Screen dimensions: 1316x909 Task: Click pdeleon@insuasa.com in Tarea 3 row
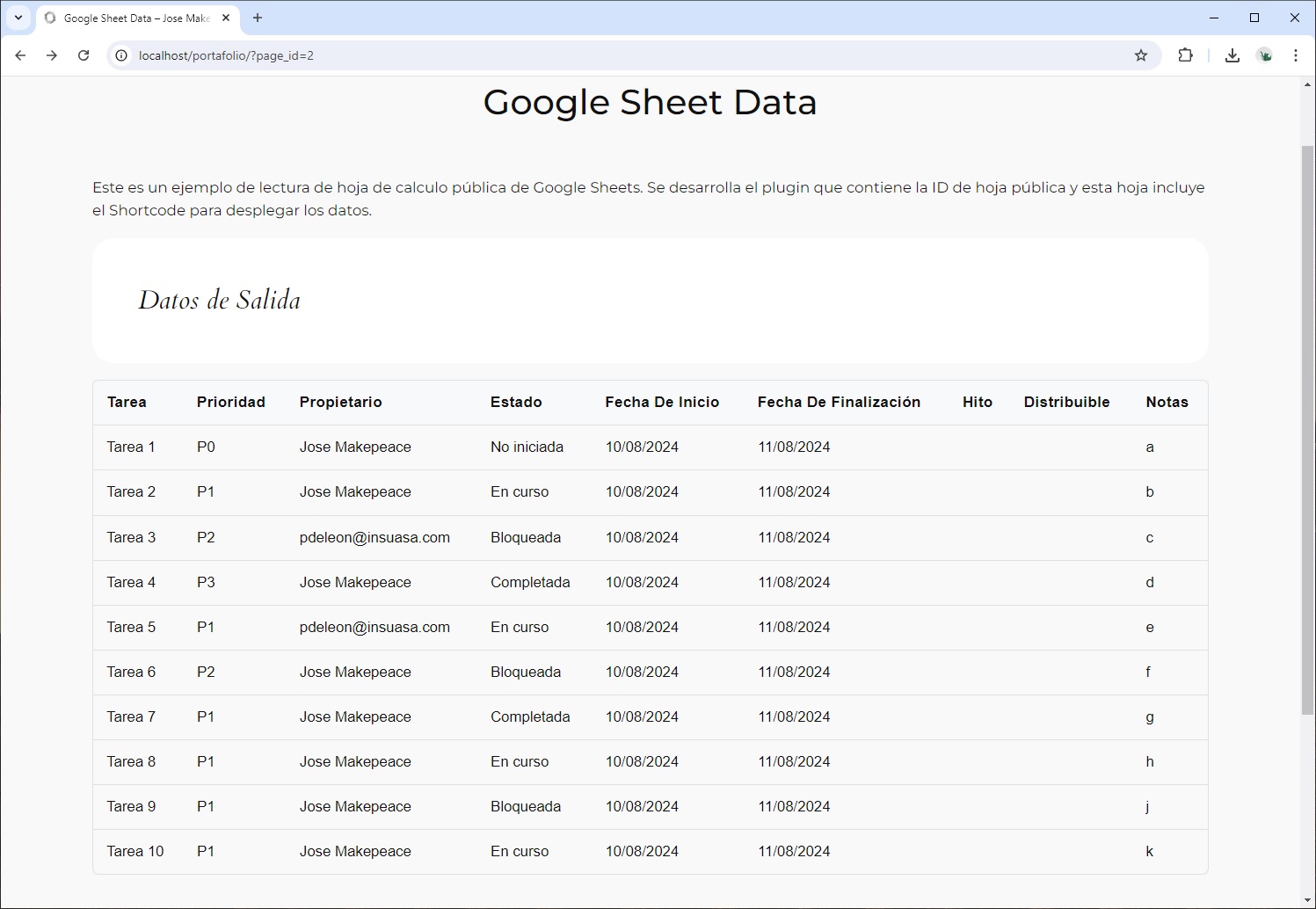point(374,537)
